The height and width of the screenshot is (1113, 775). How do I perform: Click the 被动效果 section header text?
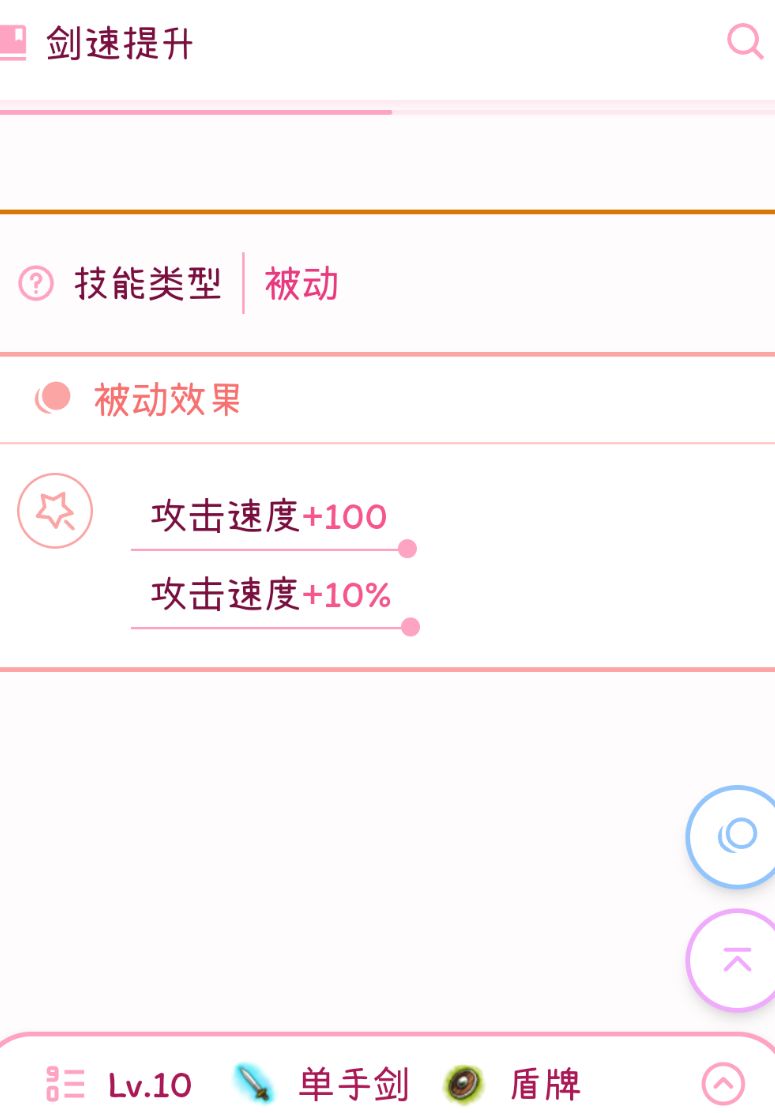(x=168, y=399)
